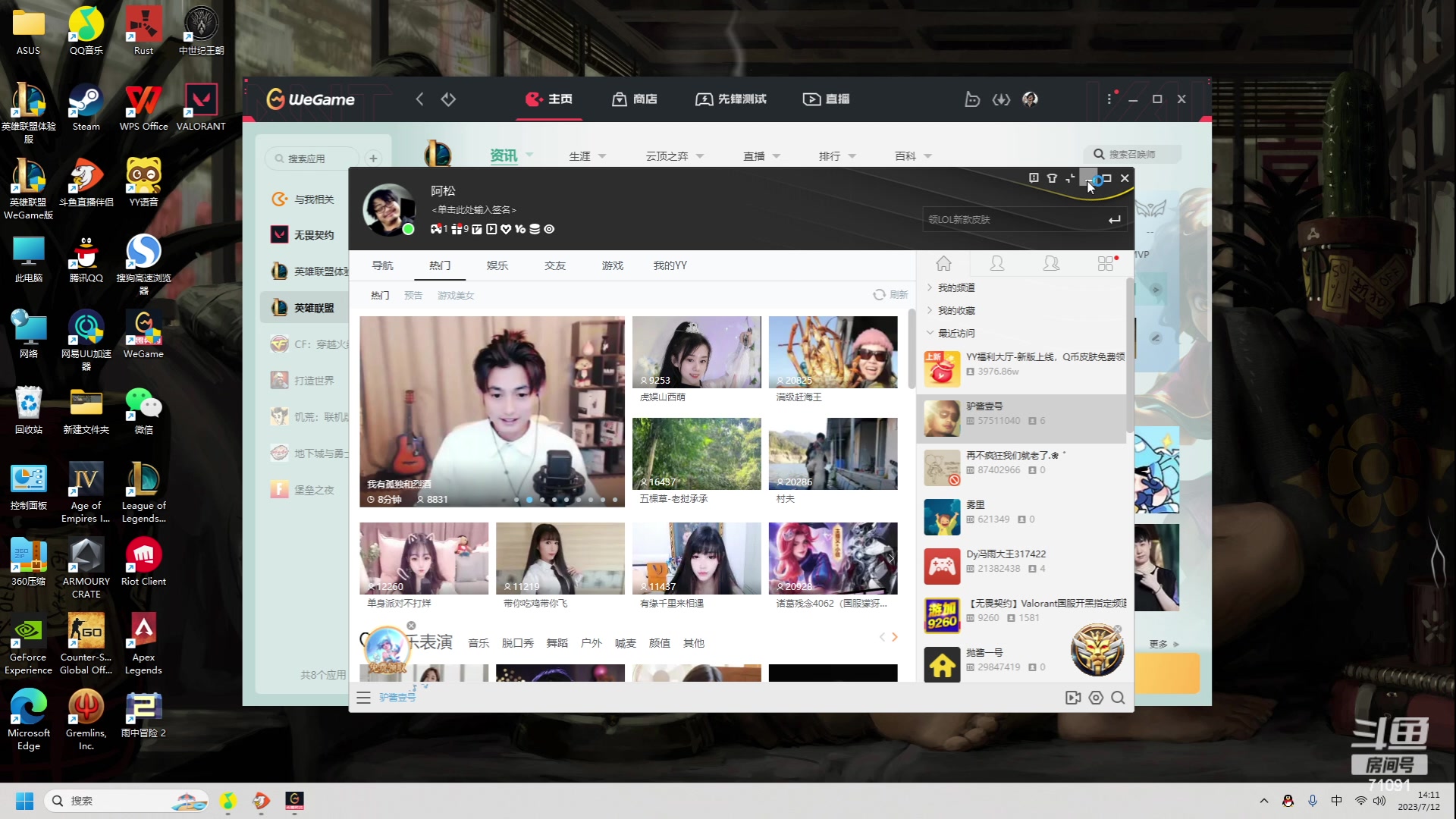This screenshot has height=819, width=1456.
Task: Open the YY gift box icon under the profile
Action: click(x=456, y=229)
